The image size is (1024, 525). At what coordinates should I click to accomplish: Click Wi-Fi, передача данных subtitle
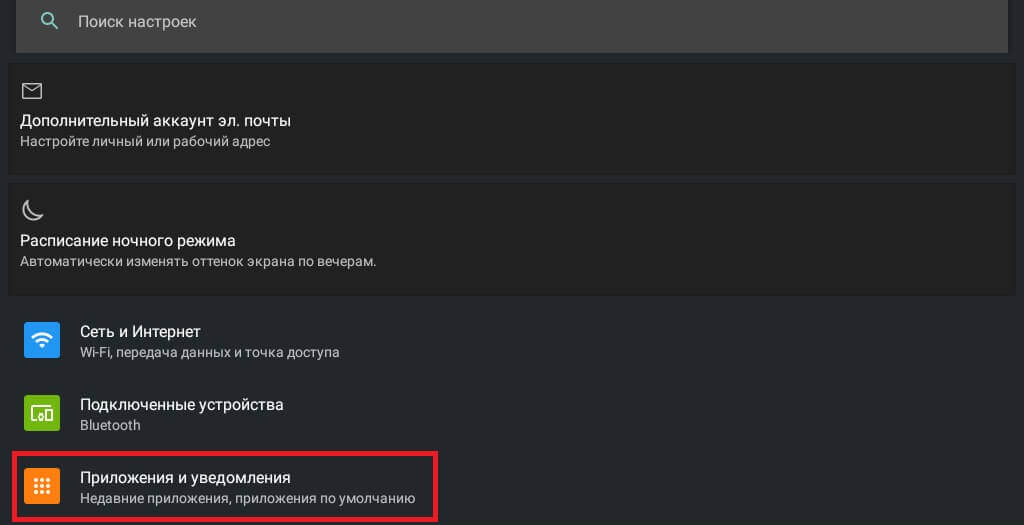point(210,353)
